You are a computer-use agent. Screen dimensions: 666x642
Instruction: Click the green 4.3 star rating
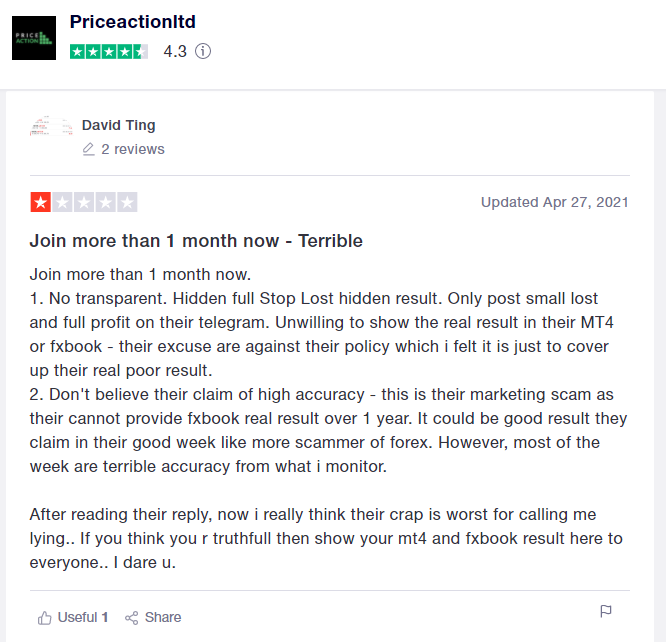pos(109,52)
